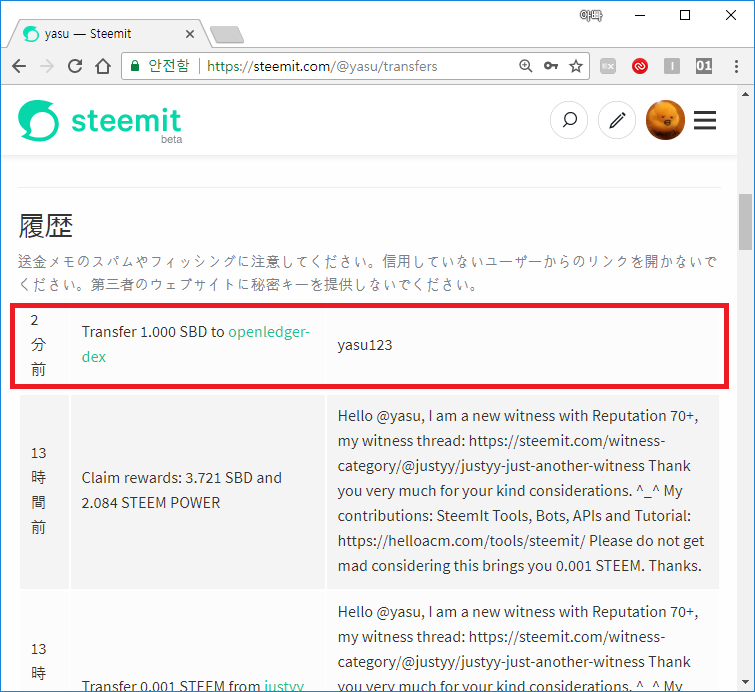Click the Steemit logo
This screenshot has width=755, height=692.
(x=100, y=121)
